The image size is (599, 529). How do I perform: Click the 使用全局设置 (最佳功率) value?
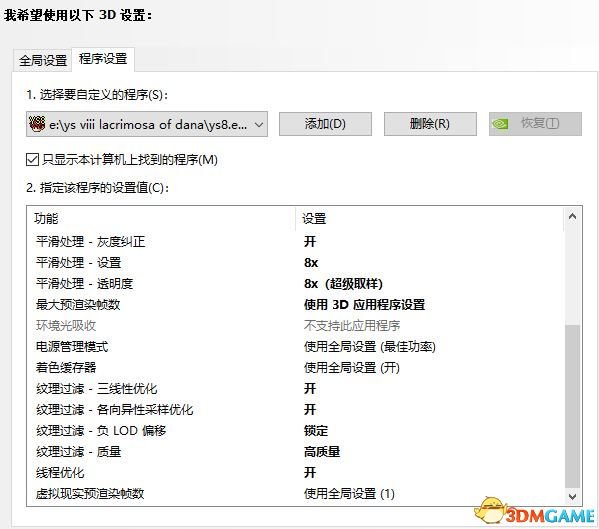pyautogui.click(x=370, y=347)
